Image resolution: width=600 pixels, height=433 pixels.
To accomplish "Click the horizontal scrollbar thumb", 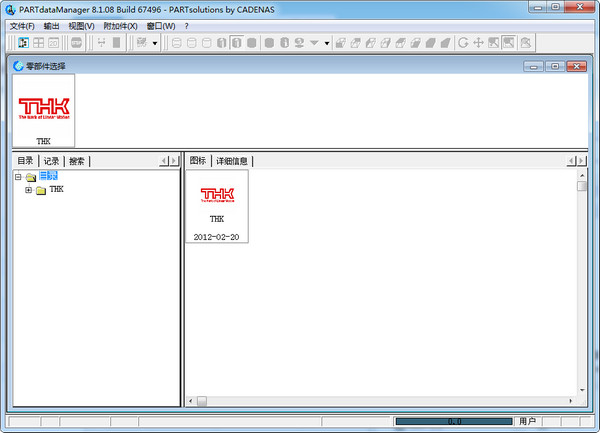I will 202,401.
